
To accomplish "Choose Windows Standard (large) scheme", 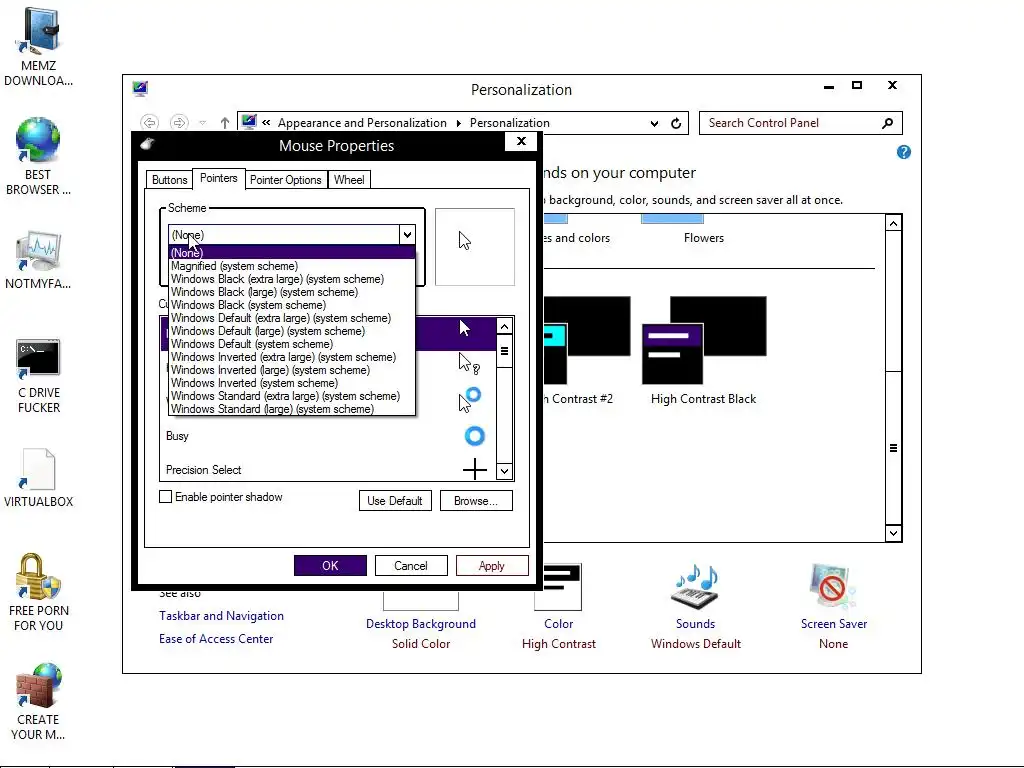I will (292, 409).
